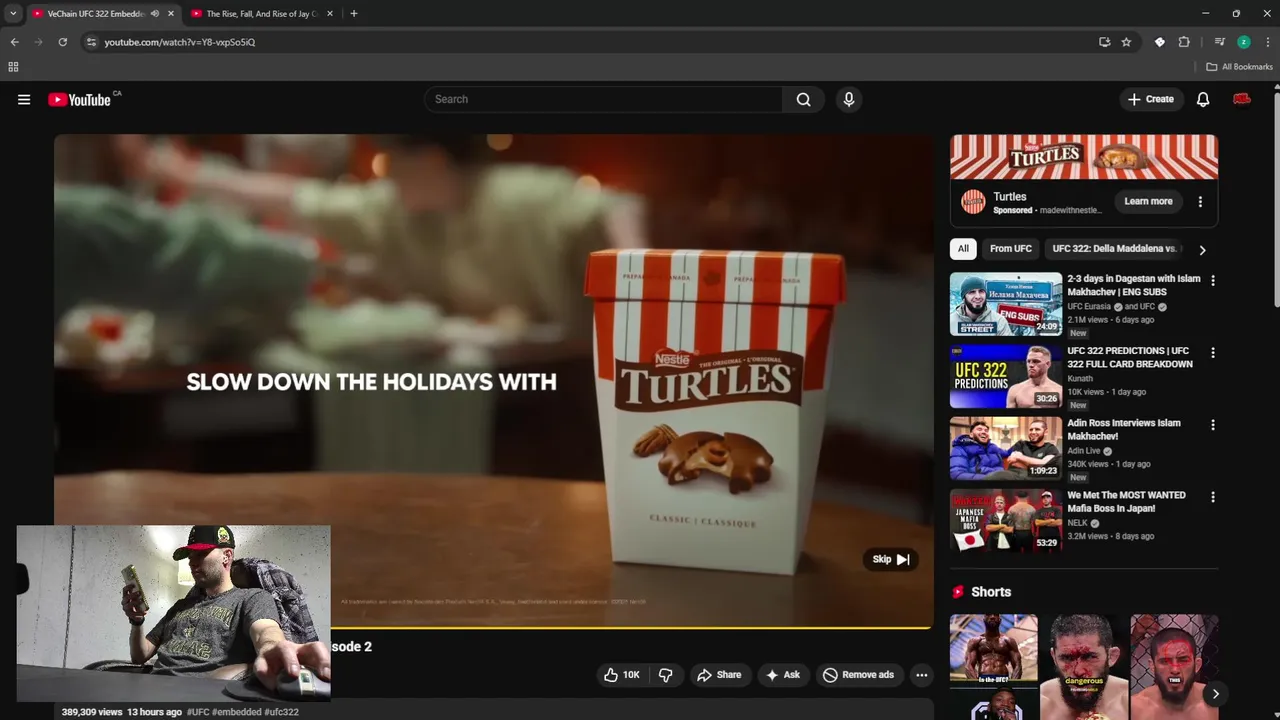
Task: Click the Remove ads button
Action: click(858, 675)
